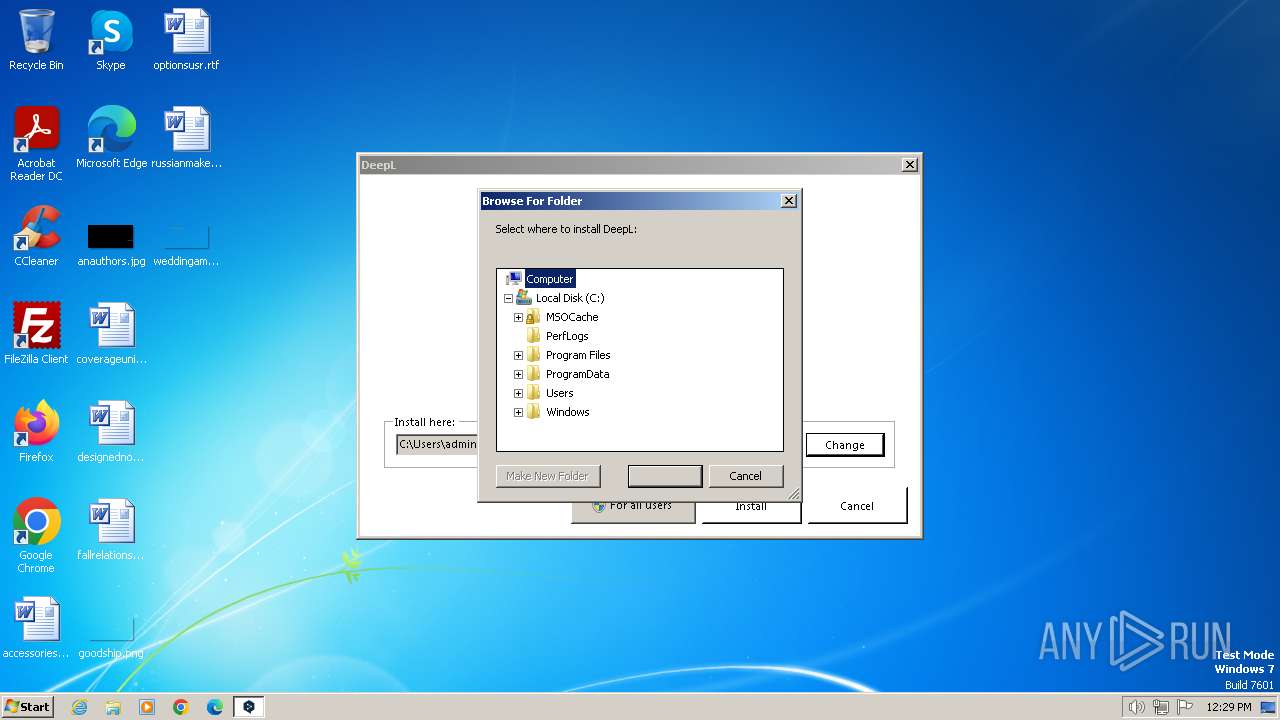This screenshot has width=1280, height=720.
Task: Expand the ProgramData folder node
Action: click(x=518, y=374)
